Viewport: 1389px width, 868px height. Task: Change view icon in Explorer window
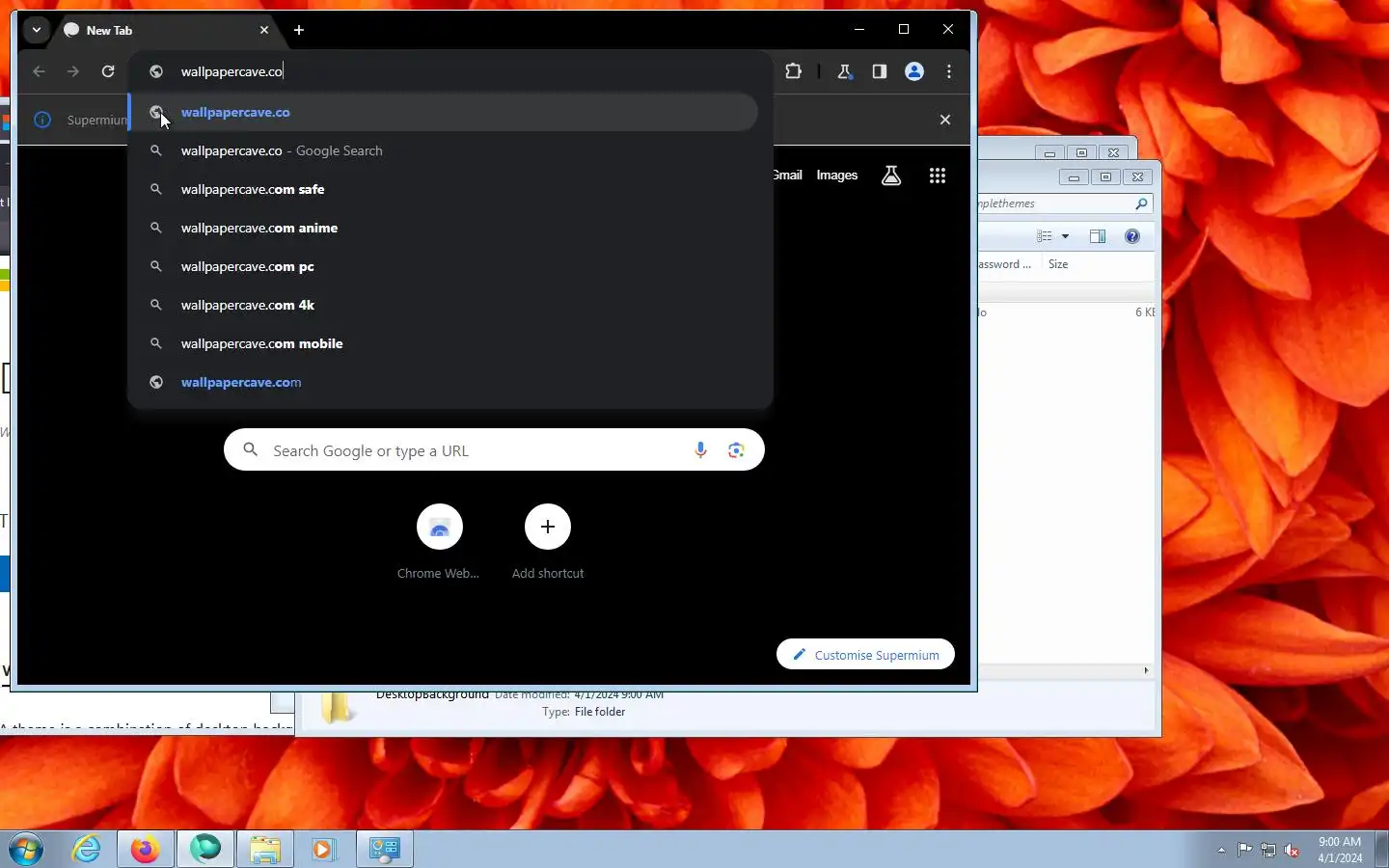(x=1045, y=236)
